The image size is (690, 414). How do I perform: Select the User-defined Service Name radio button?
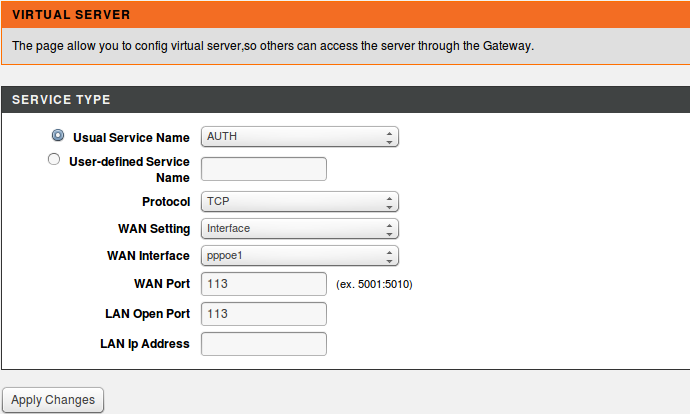[x=54, y=159]
